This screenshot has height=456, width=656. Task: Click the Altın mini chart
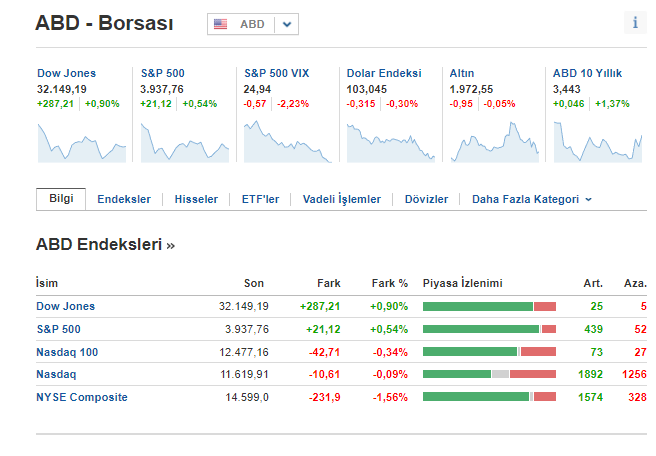point(492,140)
